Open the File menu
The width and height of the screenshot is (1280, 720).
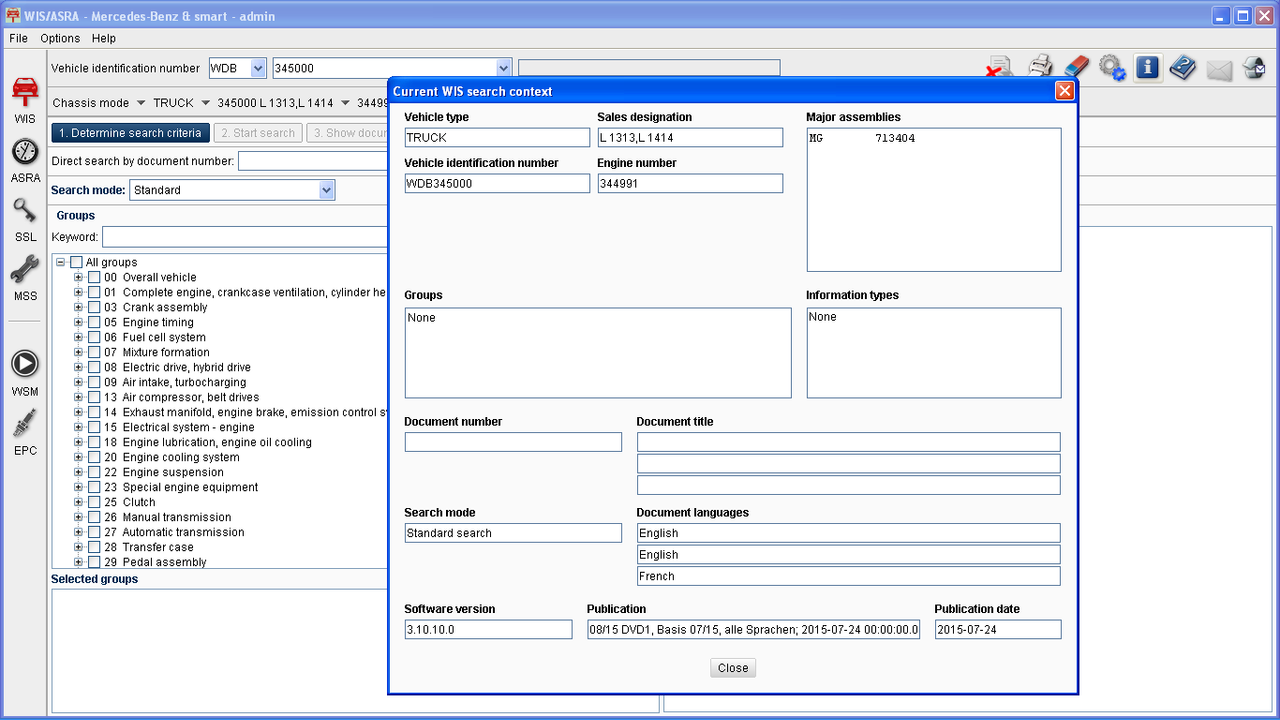click(18, 38)
